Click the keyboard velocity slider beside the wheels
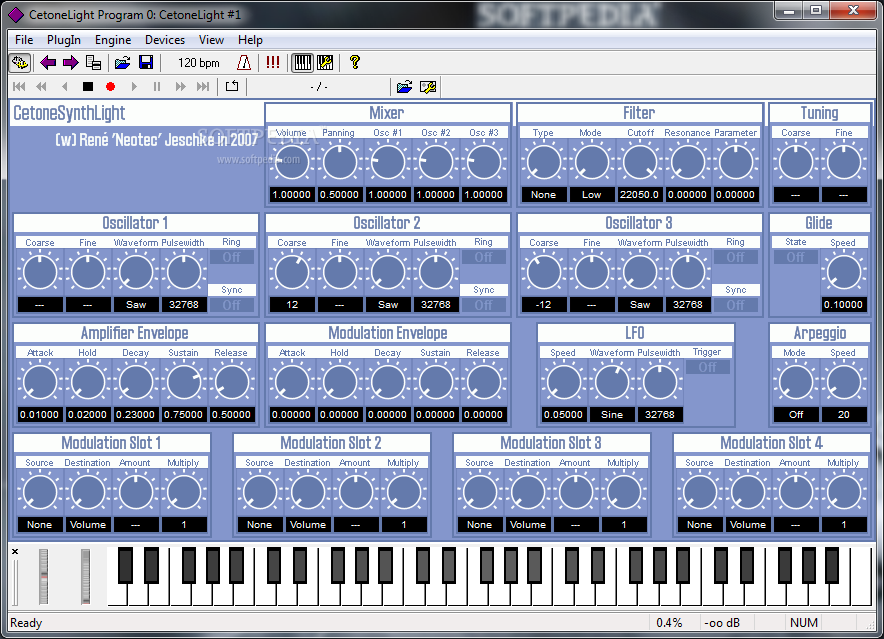This screenshot has width=884, height=639. 15,583
